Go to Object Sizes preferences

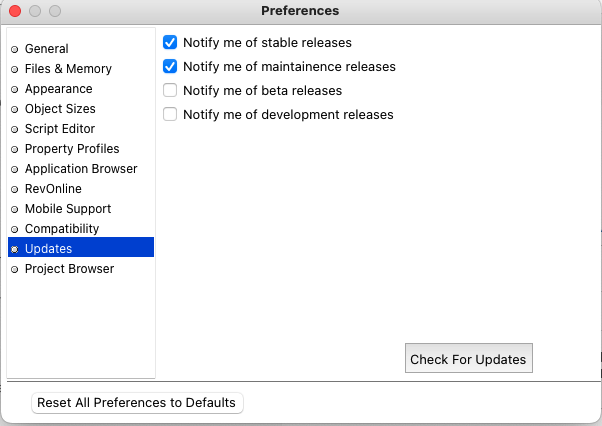pos(60,109)
